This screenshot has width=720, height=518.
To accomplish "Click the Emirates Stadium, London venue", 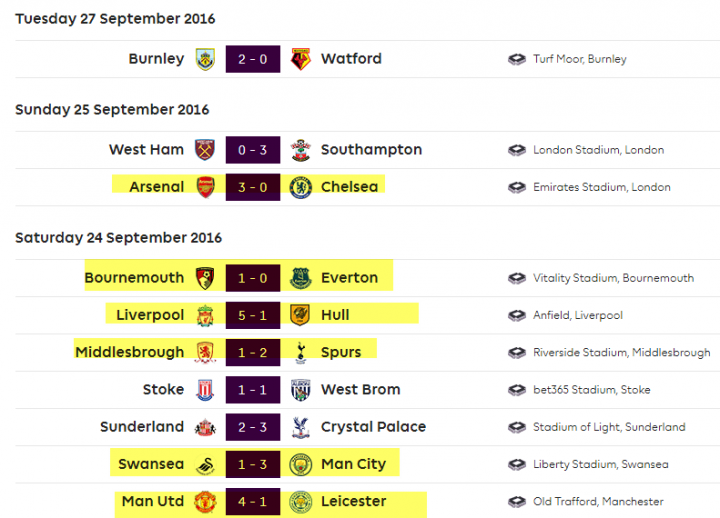I will [602, 187].
